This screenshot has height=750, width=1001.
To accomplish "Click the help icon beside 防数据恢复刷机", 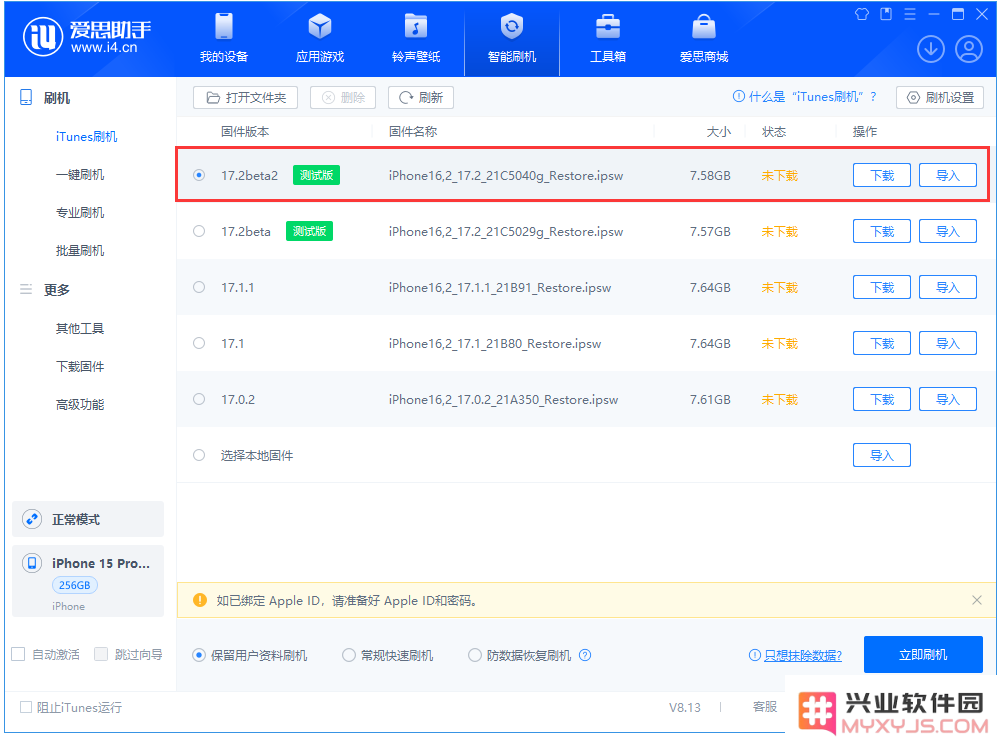I will (585, 655).
